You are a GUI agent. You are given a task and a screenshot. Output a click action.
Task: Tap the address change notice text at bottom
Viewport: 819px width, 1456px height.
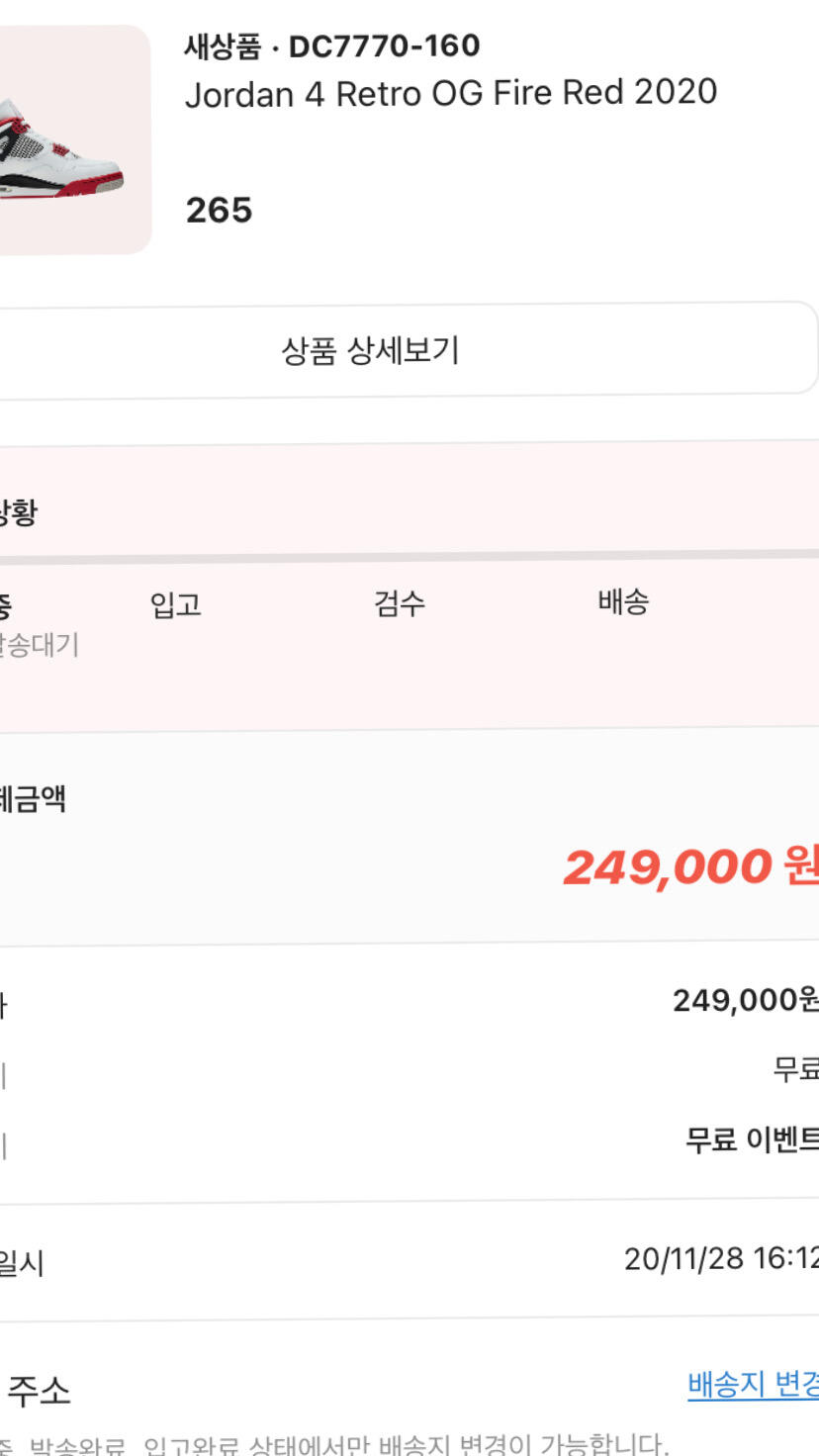(334, 1444)
